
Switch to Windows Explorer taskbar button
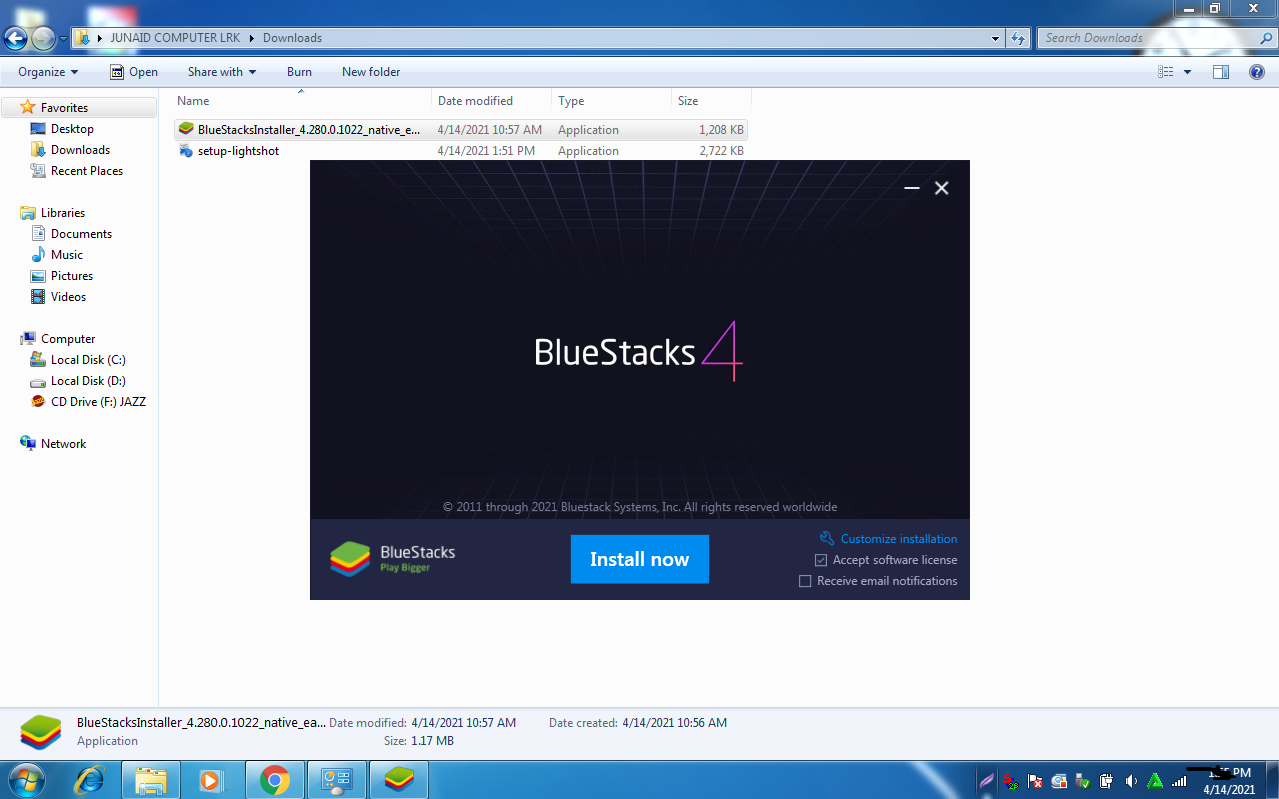coord(151,780)
